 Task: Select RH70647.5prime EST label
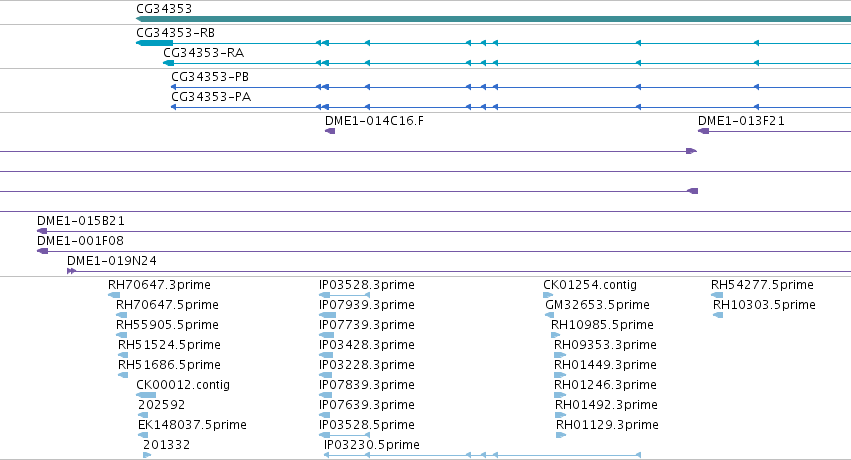tap(167, 305)
